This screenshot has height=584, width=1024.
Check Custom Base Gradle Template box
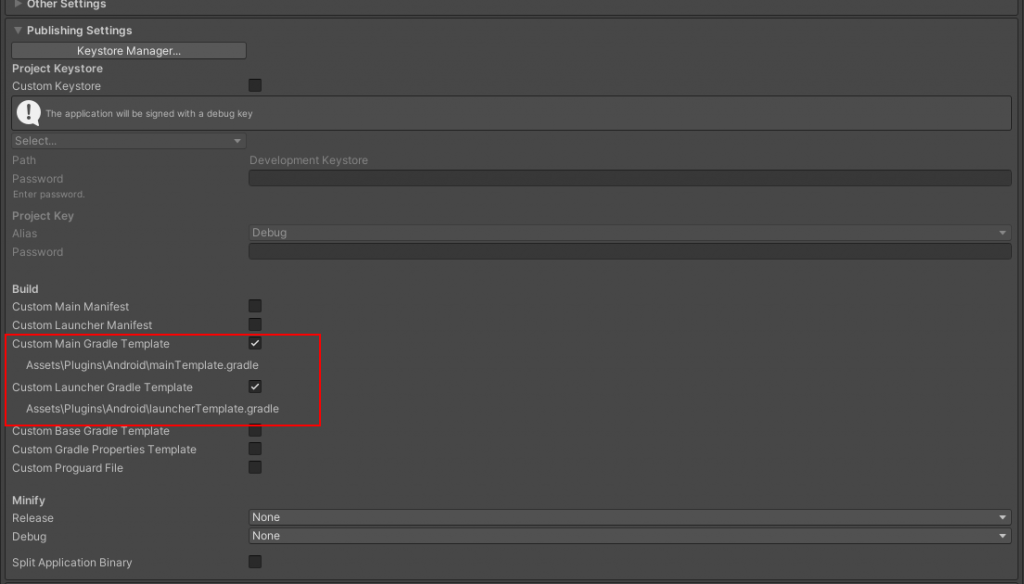pyautogui.click(x=255, y=431)
